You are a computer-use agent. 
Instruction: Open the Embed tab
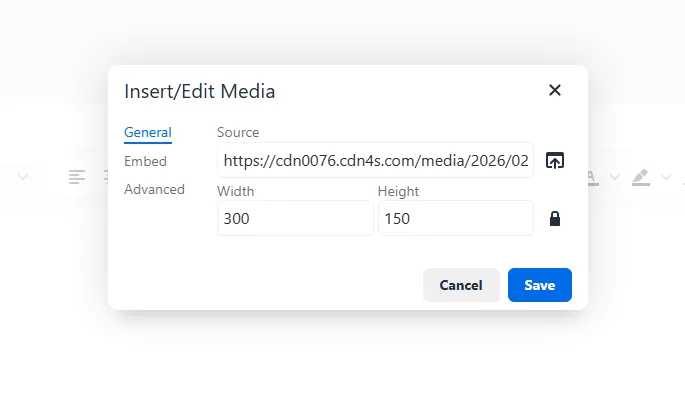[x=145, y=161]
